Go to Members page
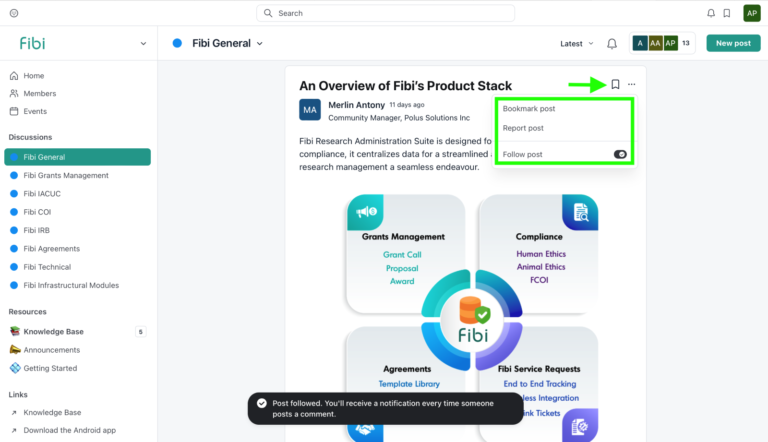 click(40, 93)
